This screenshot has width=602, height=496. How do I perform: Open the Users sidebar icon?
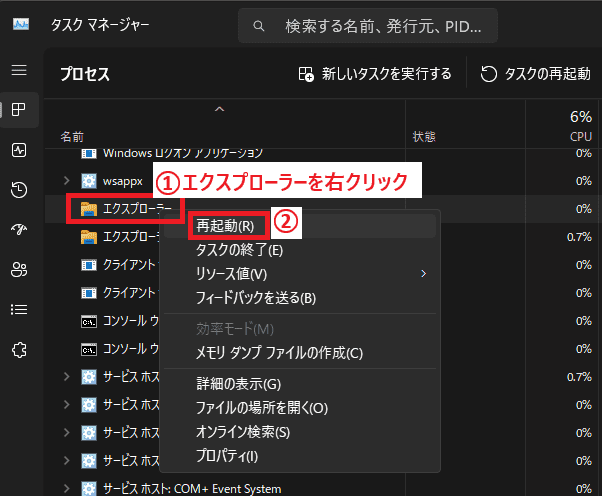pos(19,270)
